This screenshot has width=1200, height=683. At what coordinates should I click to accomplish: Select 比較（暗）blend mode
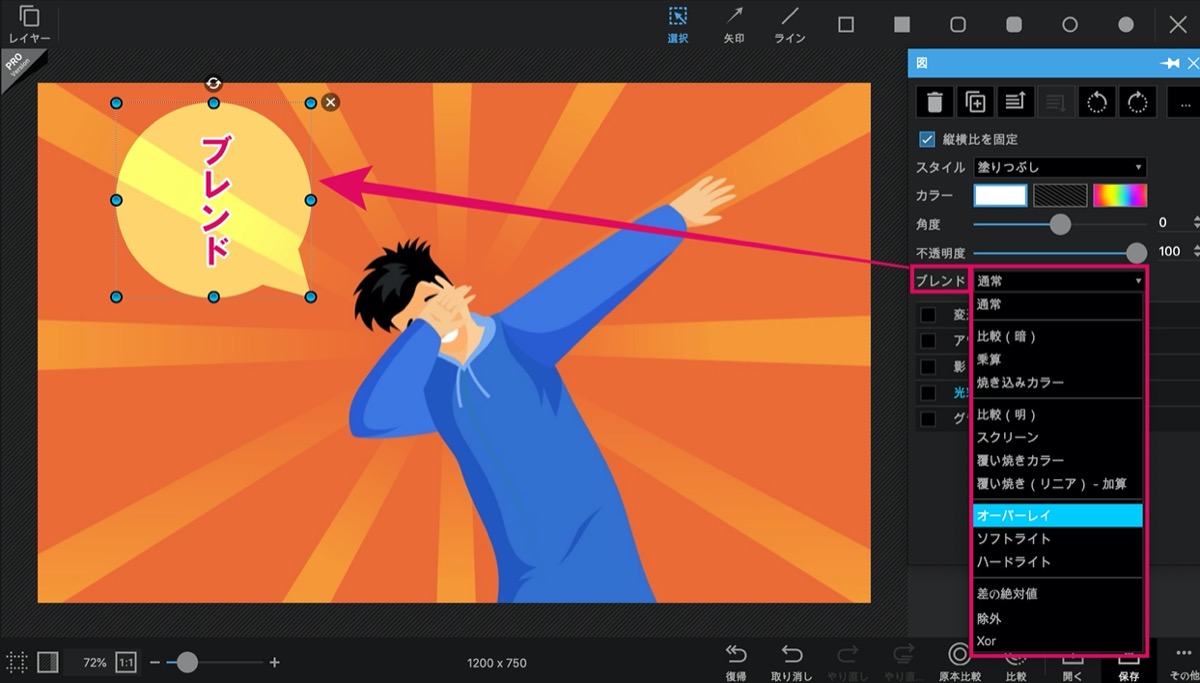point(1057,337)
